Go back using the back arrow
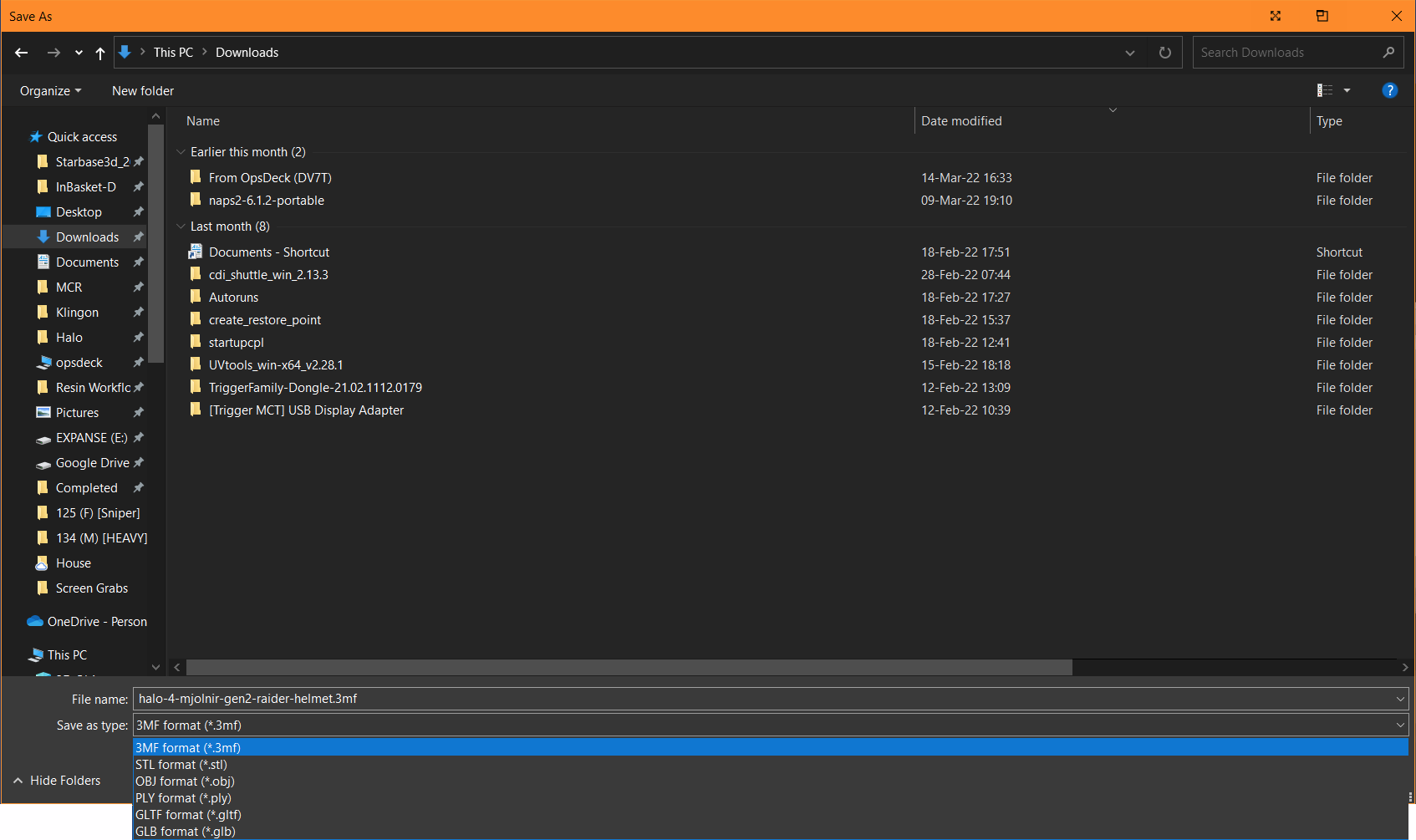Image resolution: width=1416 pixels, height=840 pixels. coord(22,53)
